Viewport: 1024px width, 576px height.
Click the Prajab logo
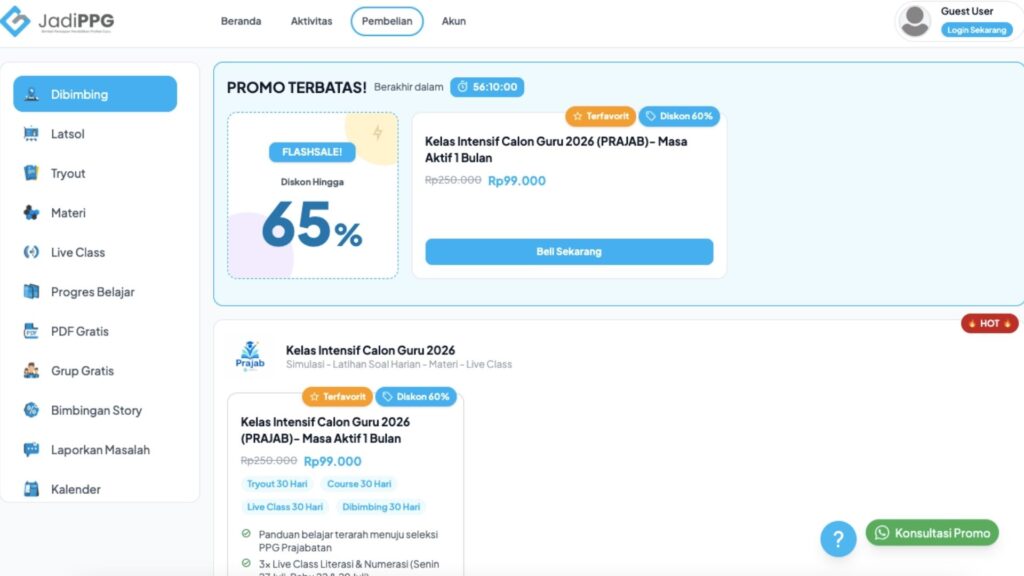click(x=250, y=356)
